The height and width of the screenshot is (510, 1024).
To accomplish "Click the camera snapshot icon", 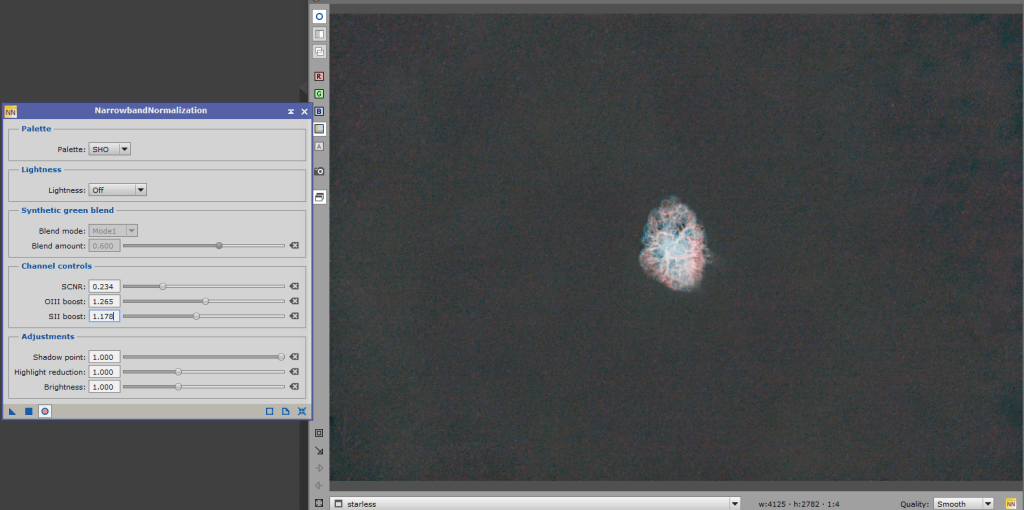I will 319,171.
